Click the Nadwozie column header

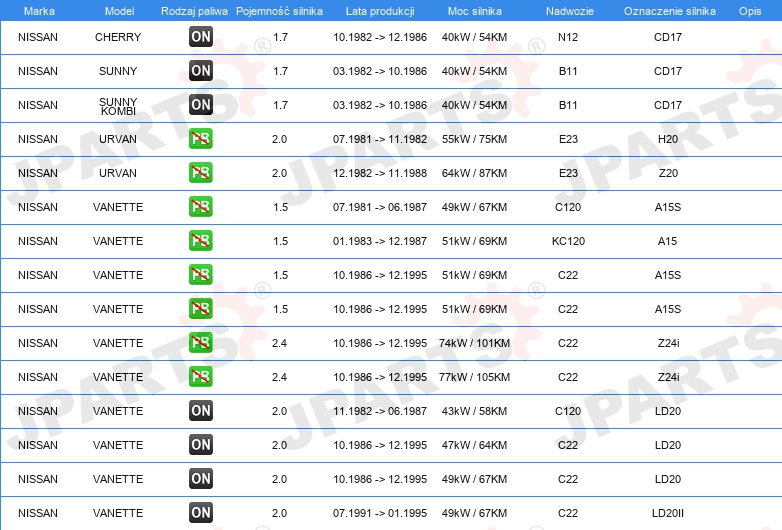pyautogui.click(x=570, y=11)
